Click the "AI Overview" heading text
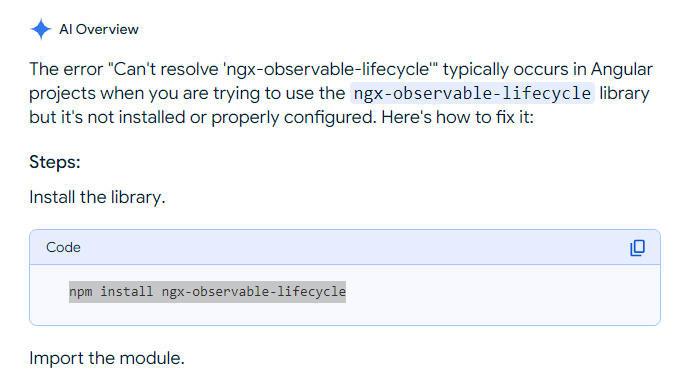The width and height of the screenshot is (698, 375). pyautogui.click(x=99, y=29)
